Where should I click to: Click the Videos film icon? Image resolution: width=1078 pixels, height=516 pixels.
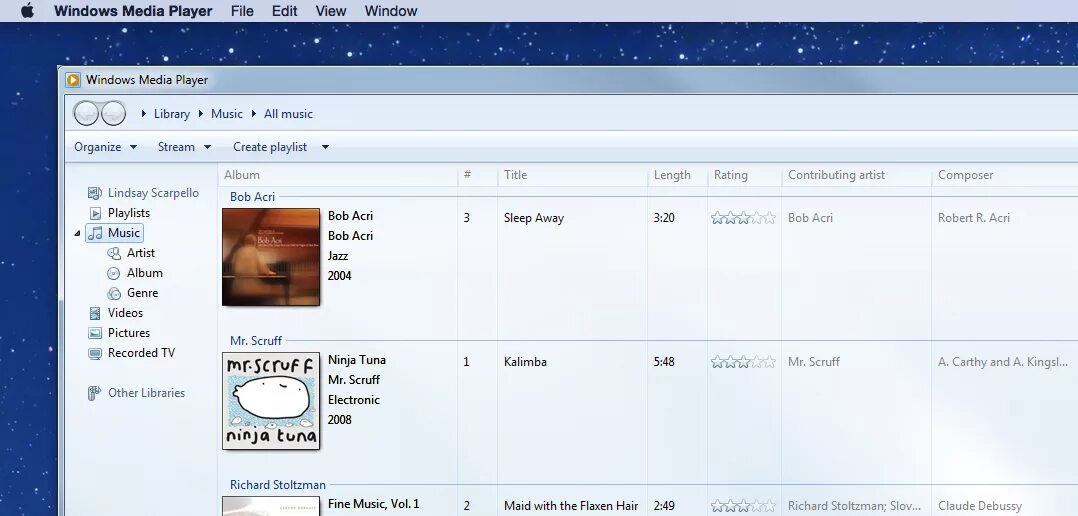[x=95, y=313]
